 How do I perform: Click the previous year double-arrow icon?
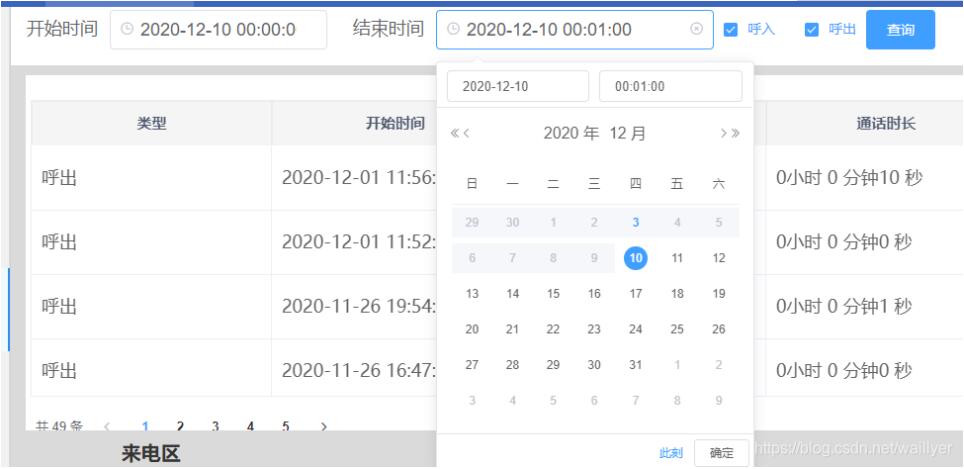(x=454, y=133)
